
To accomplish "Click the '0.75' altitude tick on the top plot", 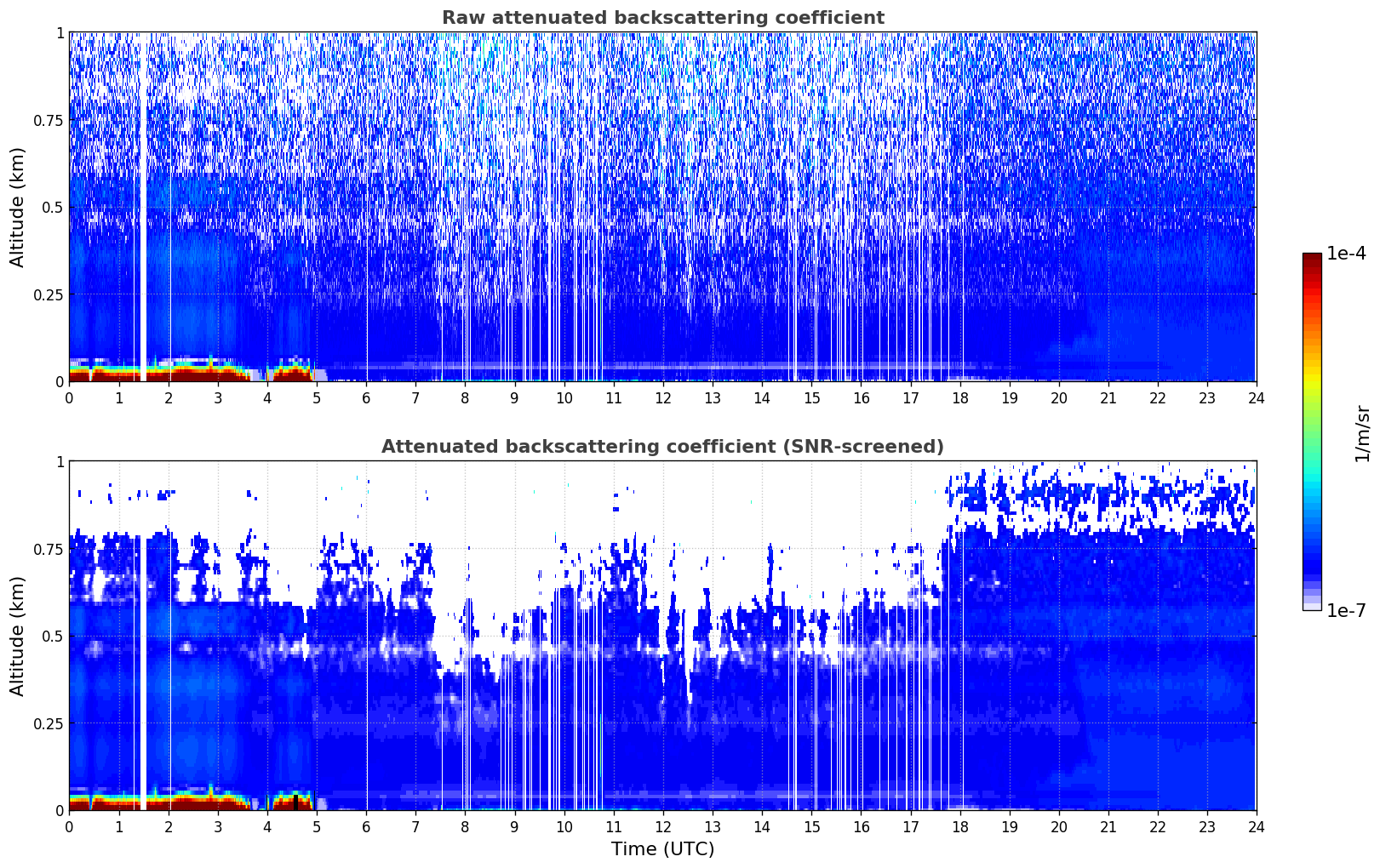I will (49, 121).
